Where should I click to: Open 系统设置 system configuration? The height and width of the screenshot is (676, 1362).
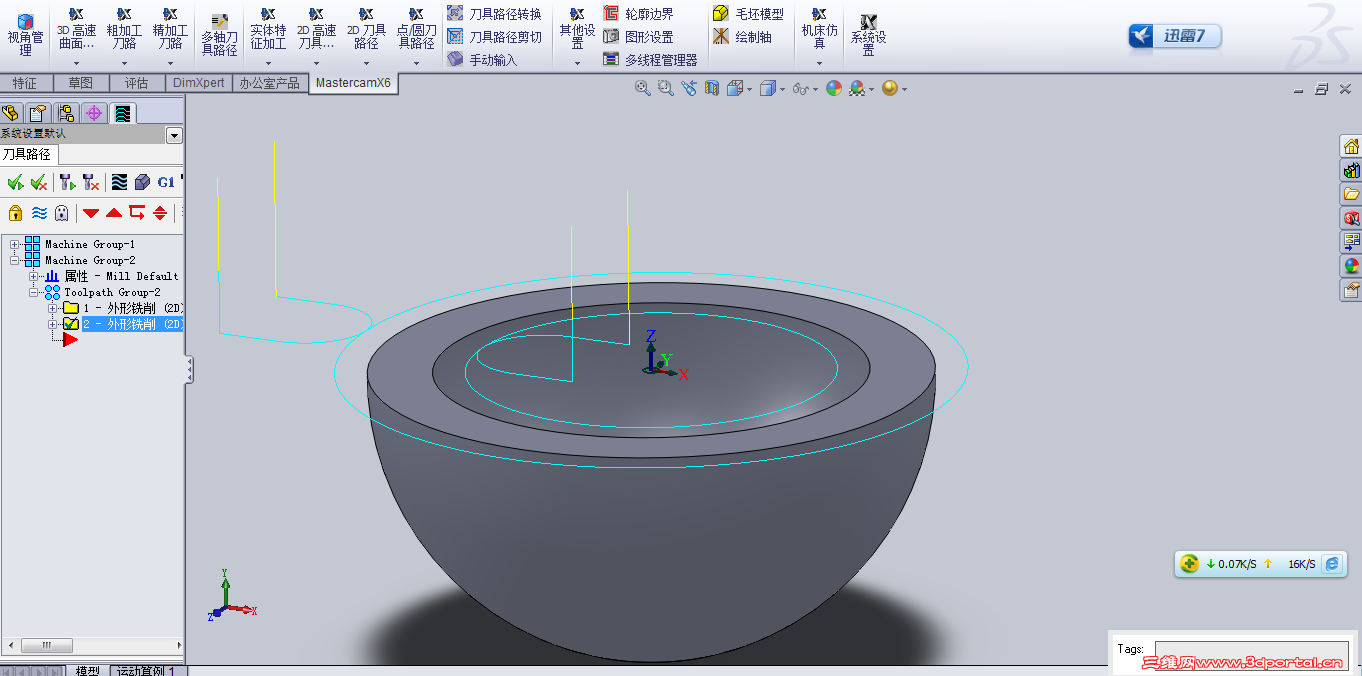click(868, 36)
